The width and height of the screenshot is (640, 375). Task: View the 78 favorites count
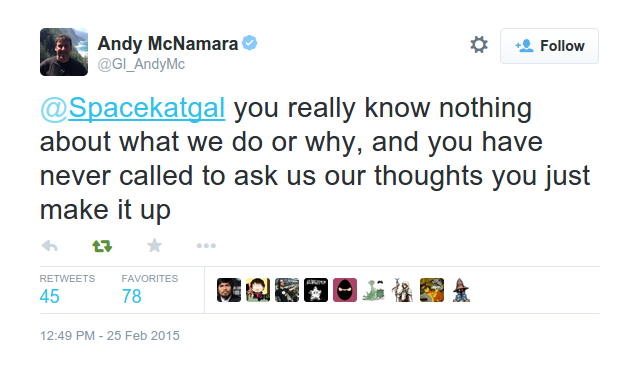click(x=131, y=296)
